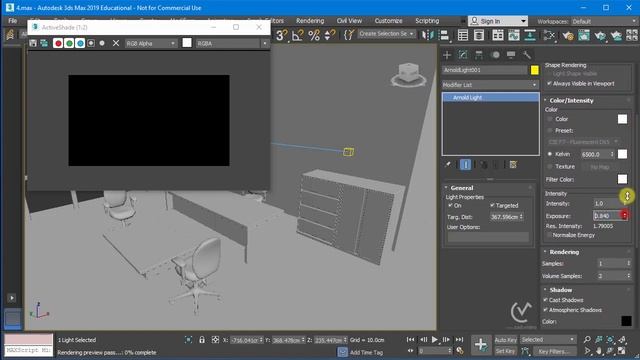Toggle the Angle Snap tool
This screenshot has height=360, width=640.
(x=298, y=35)
